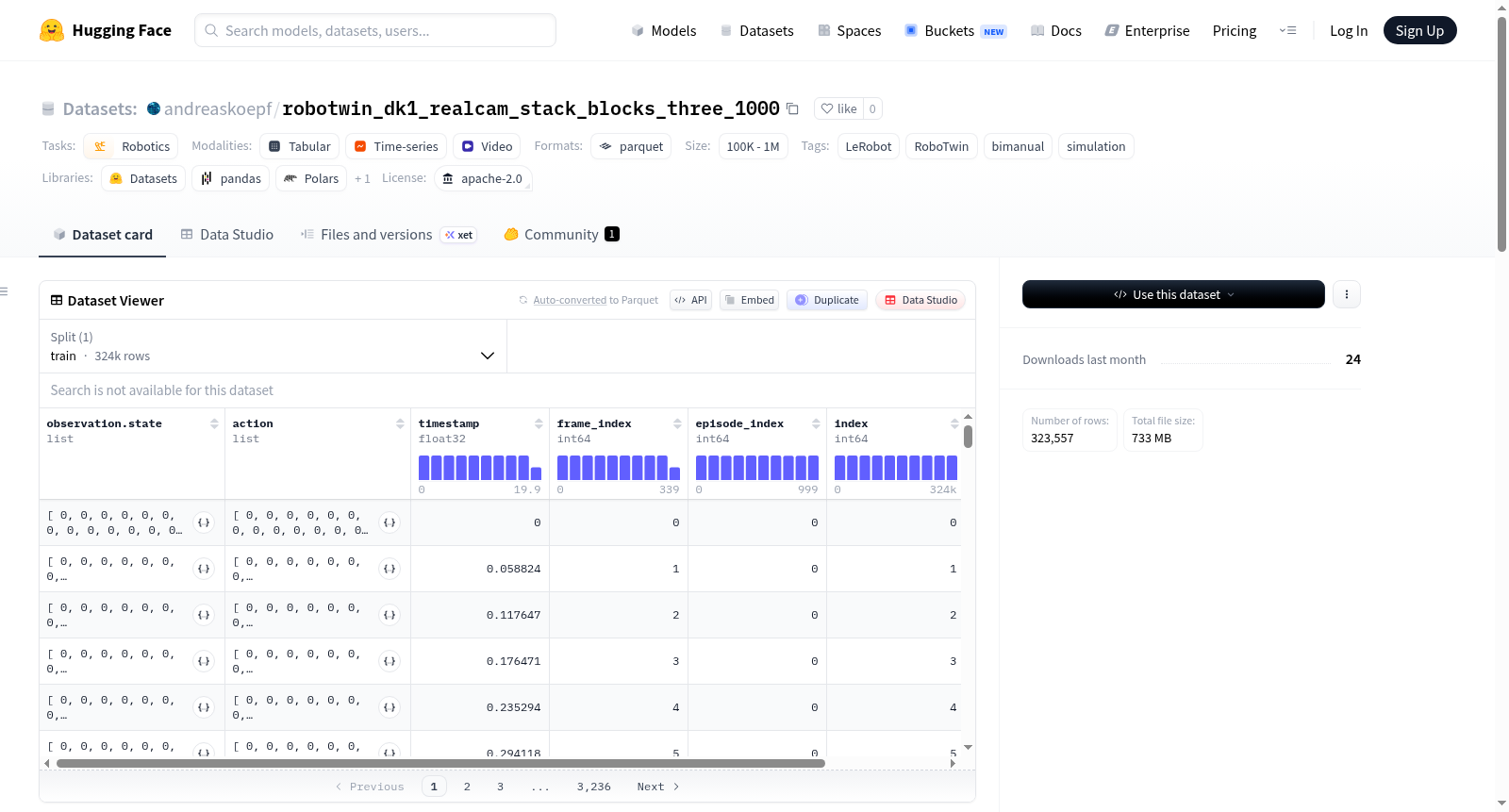
Task: Open the apache-2.0 license tag
Action: tap(483, 178)
